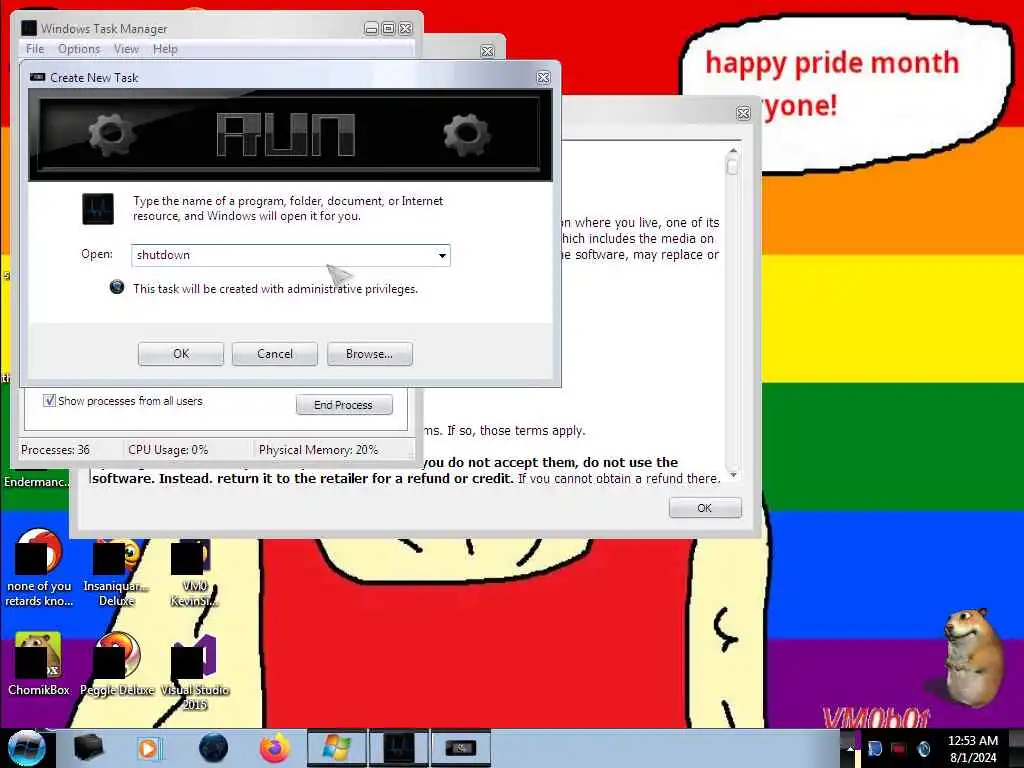Viewport: 1024px width, 768px height.
Task: Click the Endermanc... desktop icon label
Action: point(37,482)
